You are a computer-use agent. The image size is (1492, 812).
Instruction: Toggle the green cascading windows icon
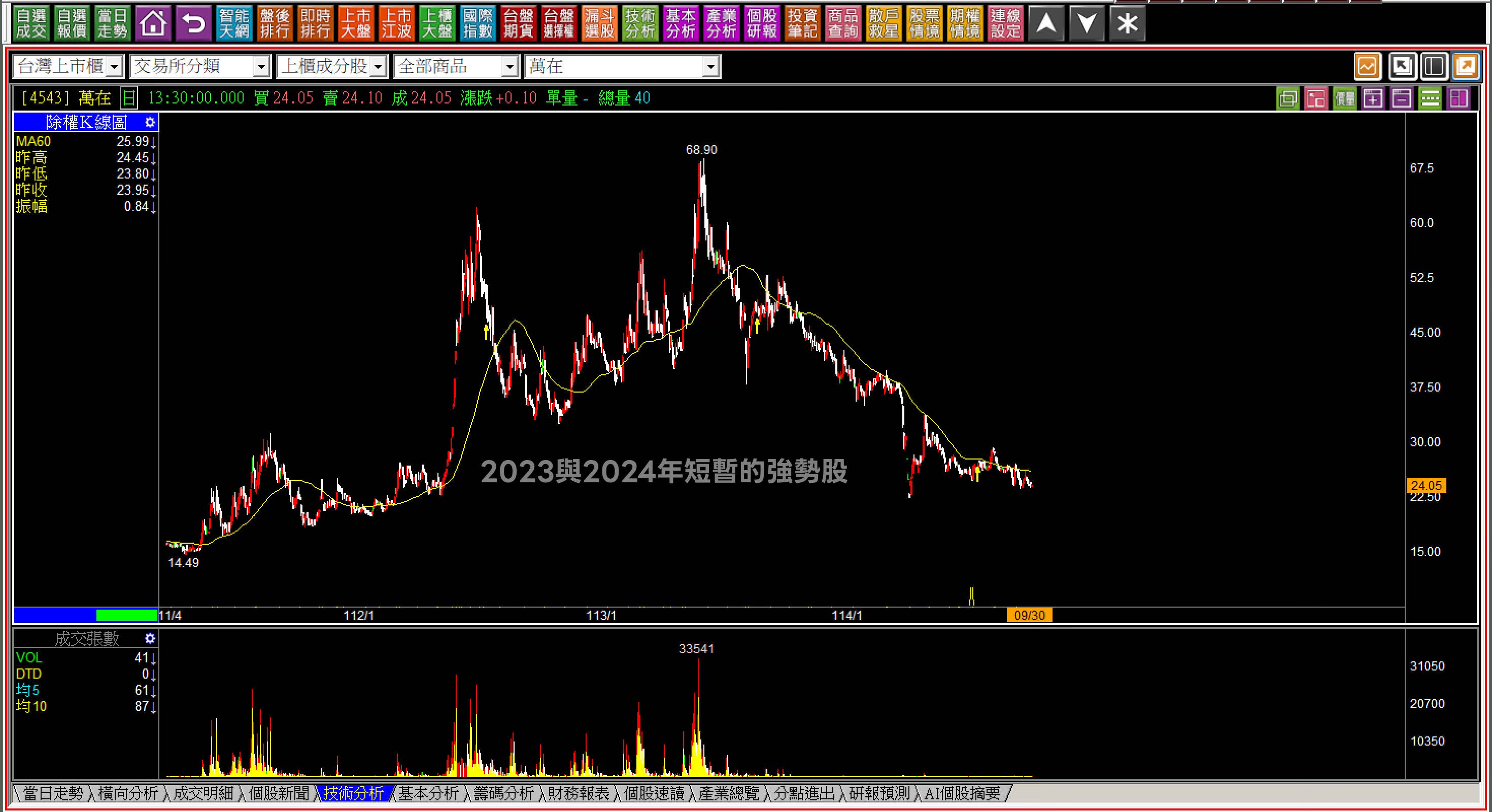tap(1287, 99)
